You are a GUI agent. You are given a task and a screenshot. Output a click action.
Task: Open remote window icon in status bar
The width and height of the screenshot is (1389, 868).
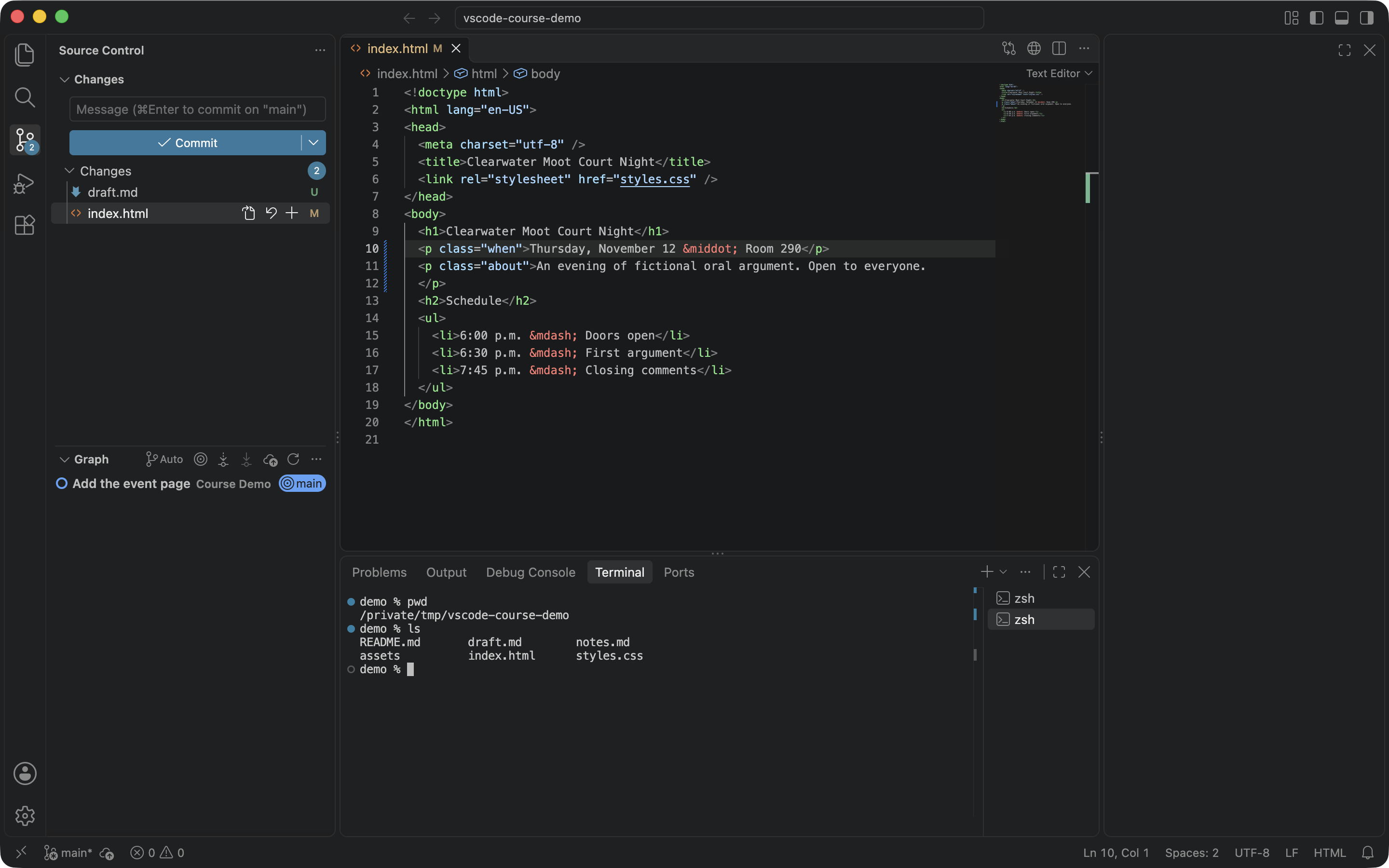coord(21,853)
